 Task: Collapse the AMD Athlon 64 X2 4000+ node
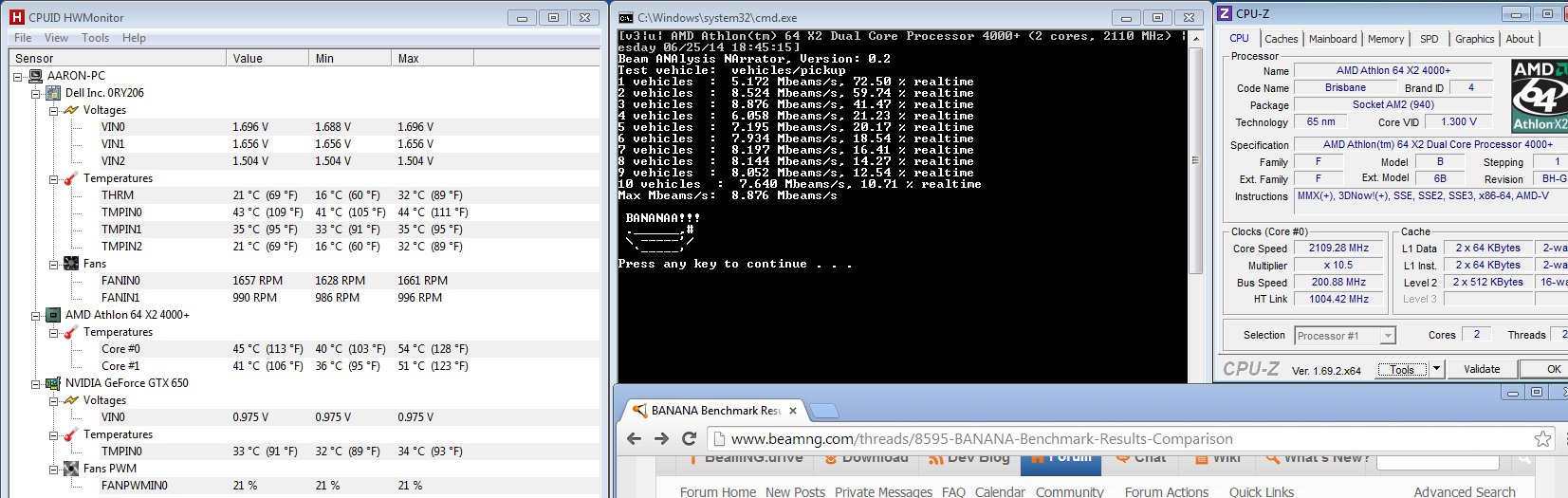coord(36,315)
